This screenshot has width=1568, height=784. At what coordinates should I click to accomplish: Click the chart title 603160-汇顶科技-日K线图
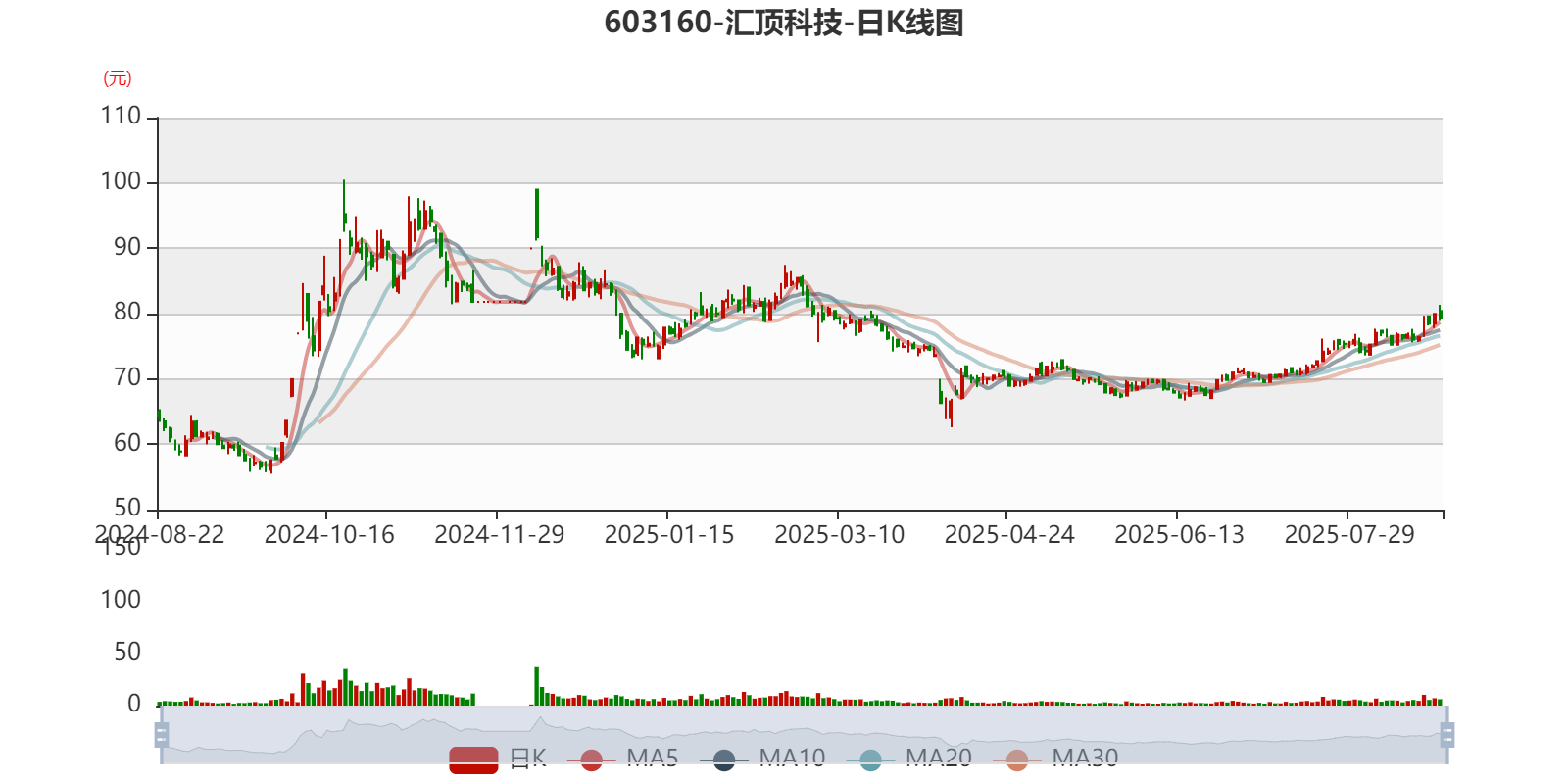(x=784, y=22)
